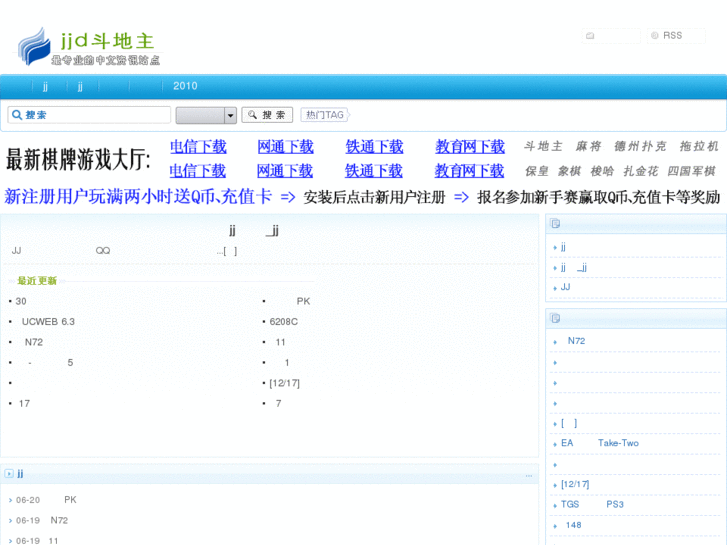Click first-row 铁通下载 link
This screenshot has height=545, width=727.
point(374,147)
